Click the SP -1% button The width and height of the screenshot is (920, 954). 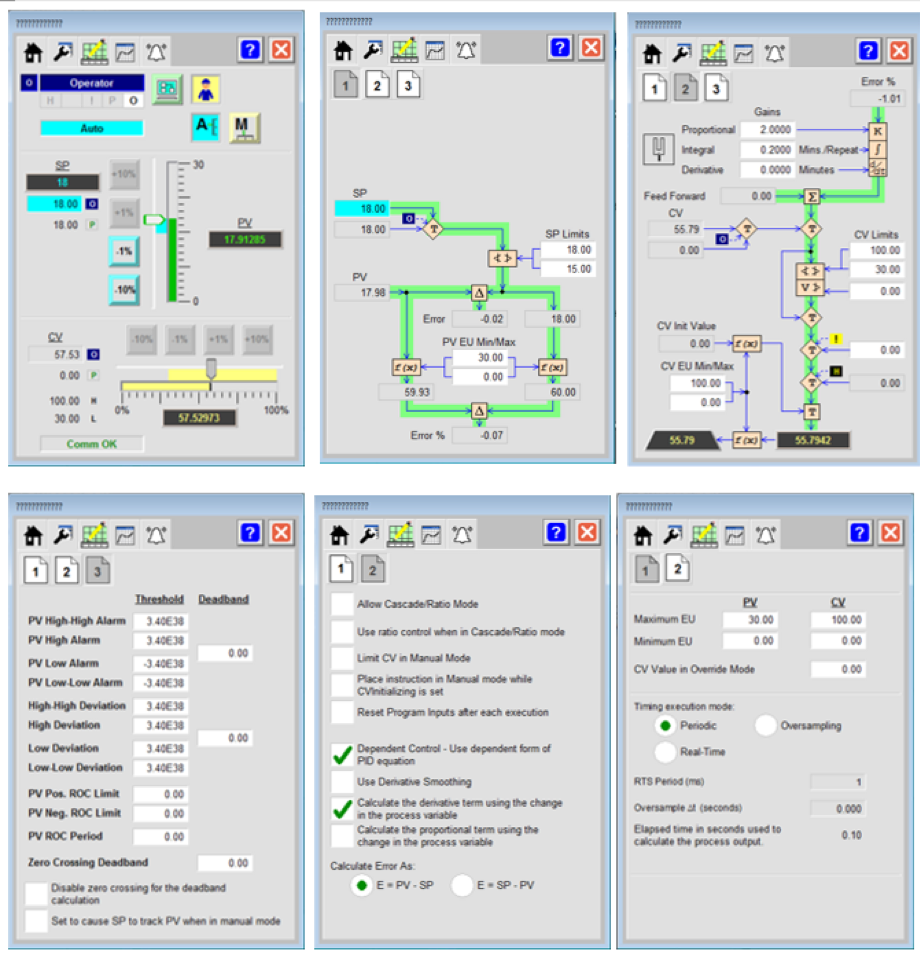coord(124,251)
